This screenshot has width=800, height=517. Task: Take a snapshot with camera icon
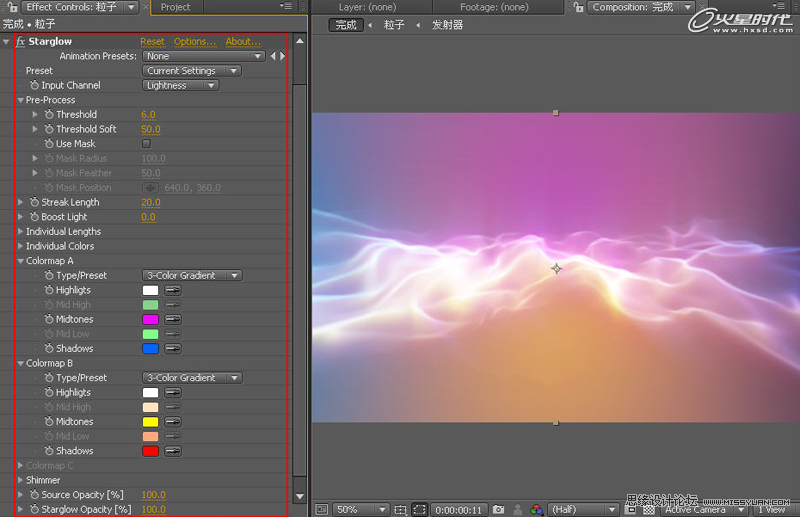[x=498, y=509]
